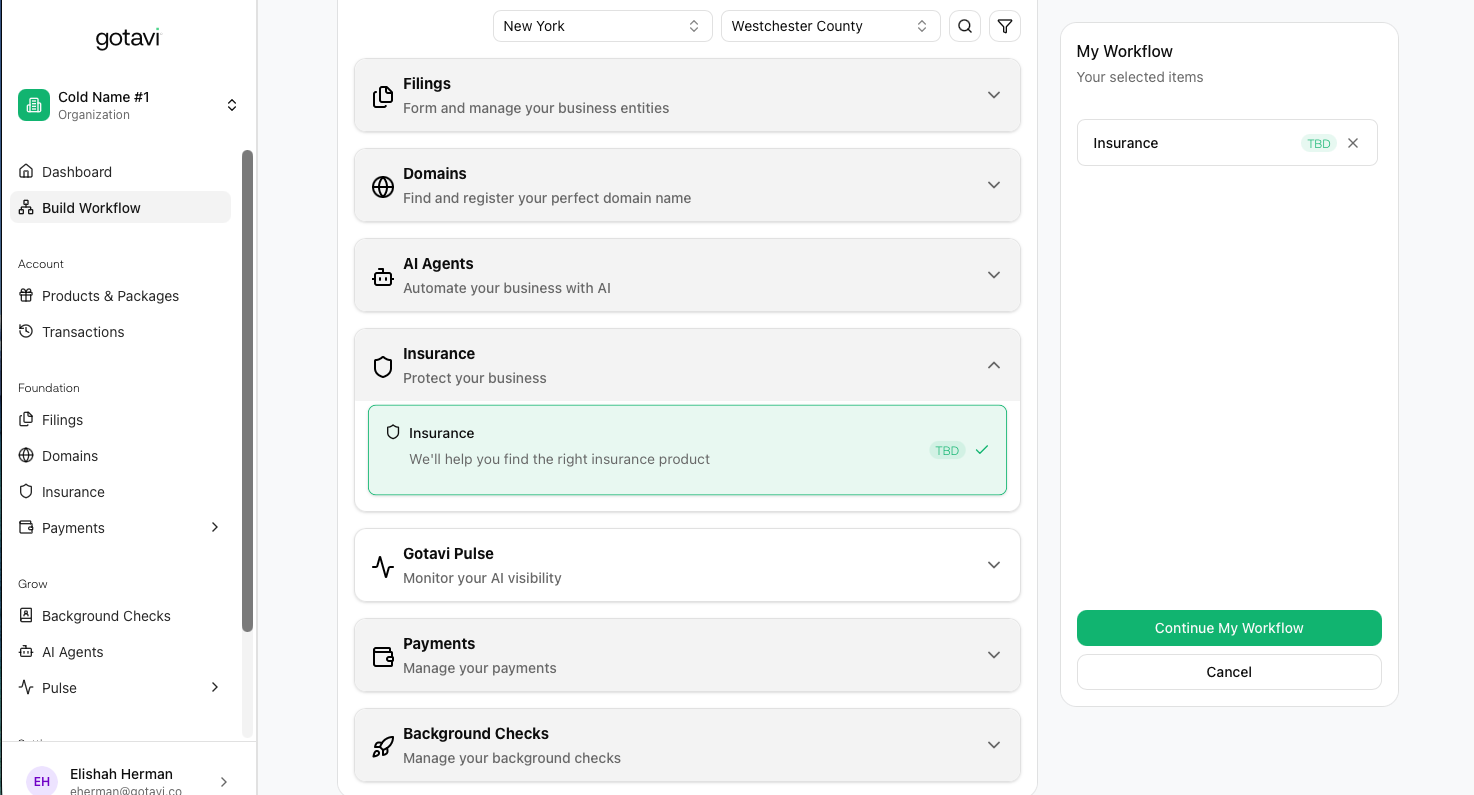
Task: Click the gotavi logo
Action: [x=127, y=39]
